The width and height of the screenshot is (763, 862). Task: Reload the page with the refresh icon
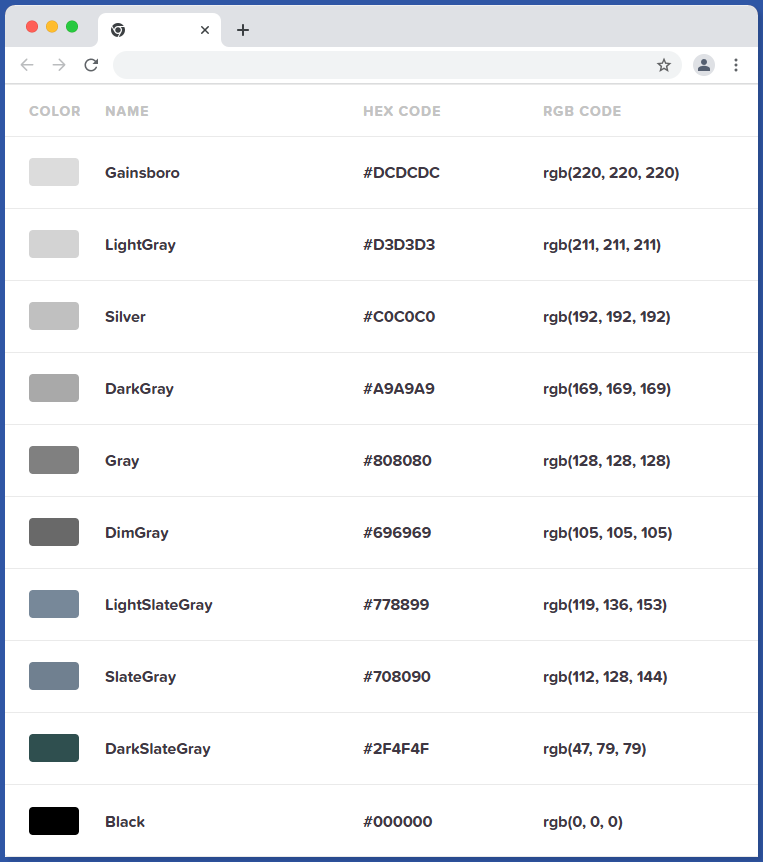91,65
